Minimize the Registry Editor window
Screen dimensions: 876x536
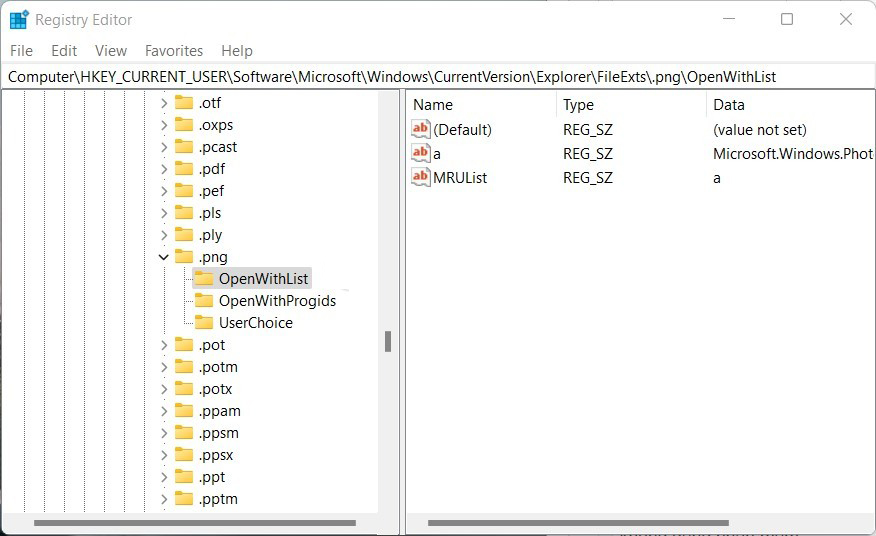click(x=729, y=19)
